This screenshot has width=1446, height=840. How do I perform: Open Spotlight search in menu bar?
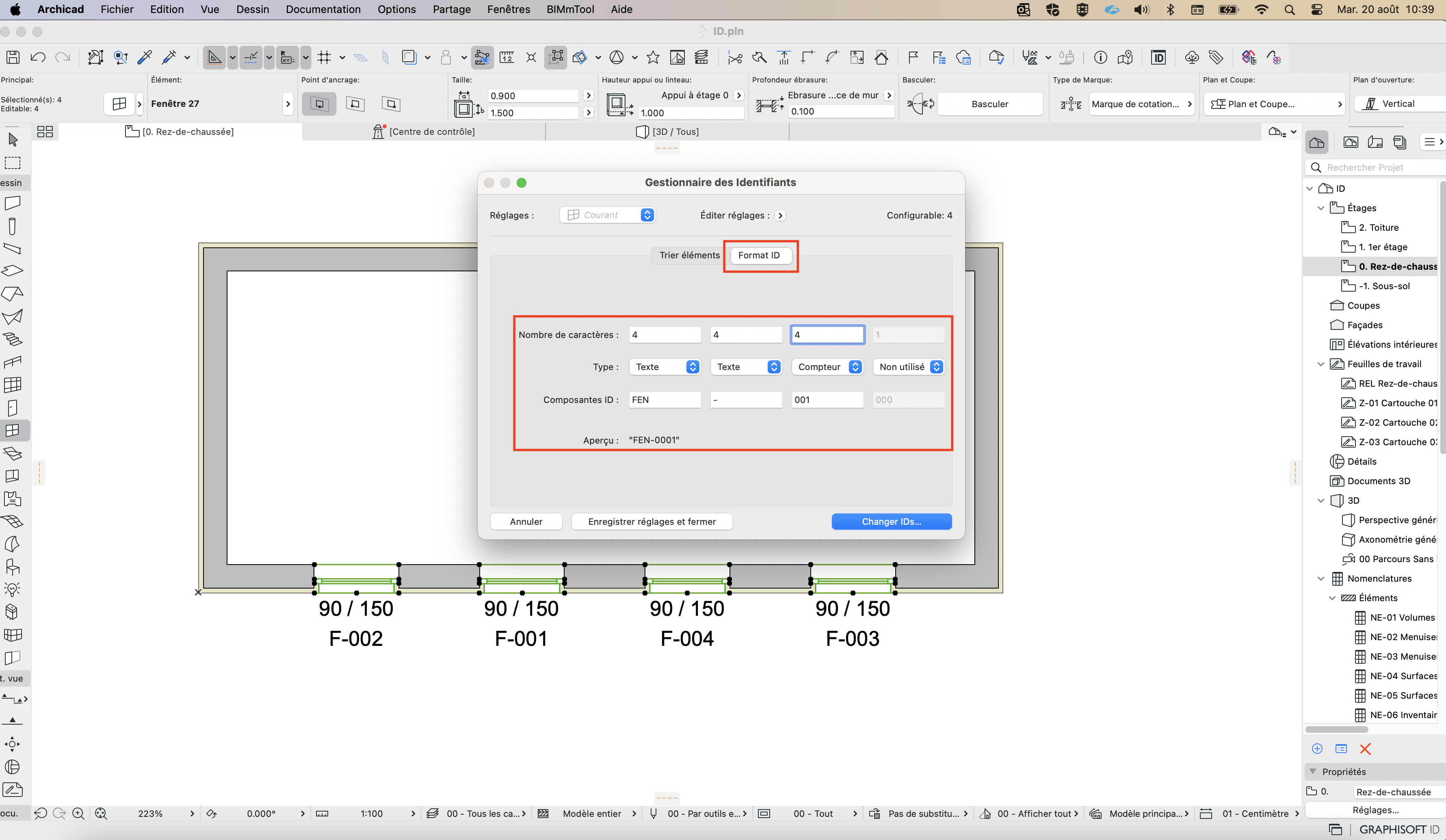[1289, 9]
